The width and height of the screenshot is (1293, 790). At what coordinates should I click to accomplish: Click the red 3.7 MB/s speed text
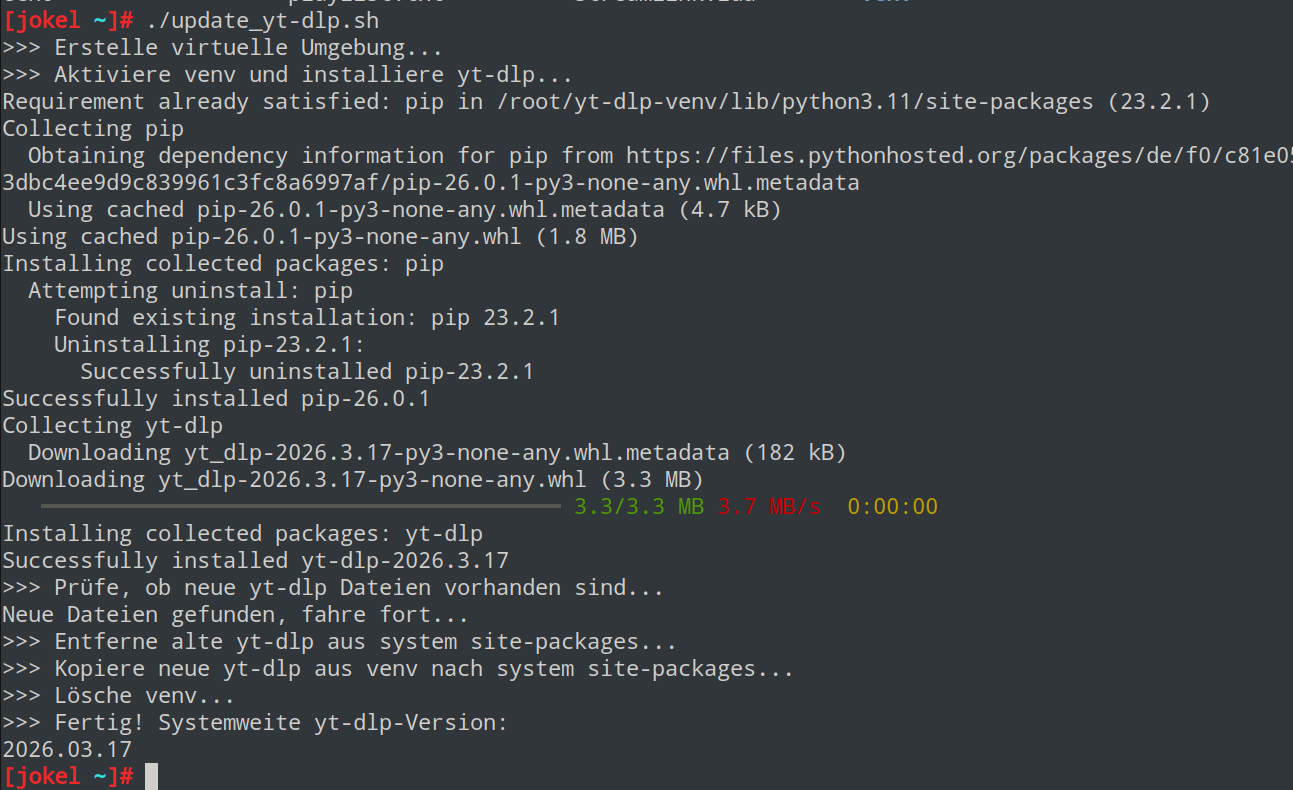click(x=769, y=507)
